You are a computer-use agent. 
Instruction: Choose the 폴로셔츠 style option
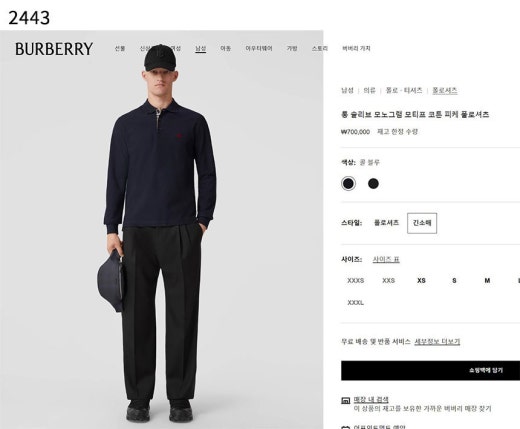click(x=386, y=223)
